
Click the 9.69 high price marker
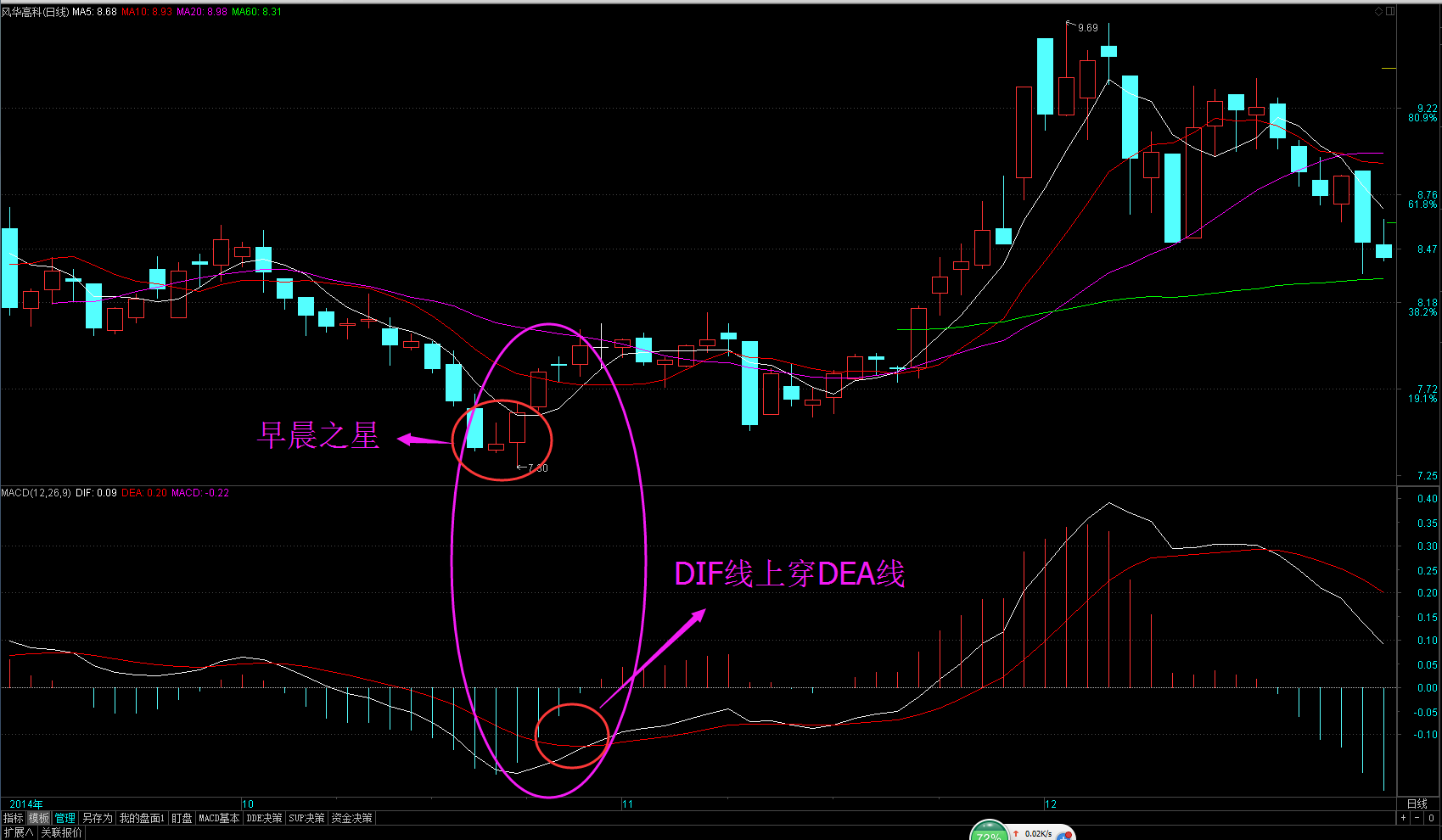(x=1087, y=28)
